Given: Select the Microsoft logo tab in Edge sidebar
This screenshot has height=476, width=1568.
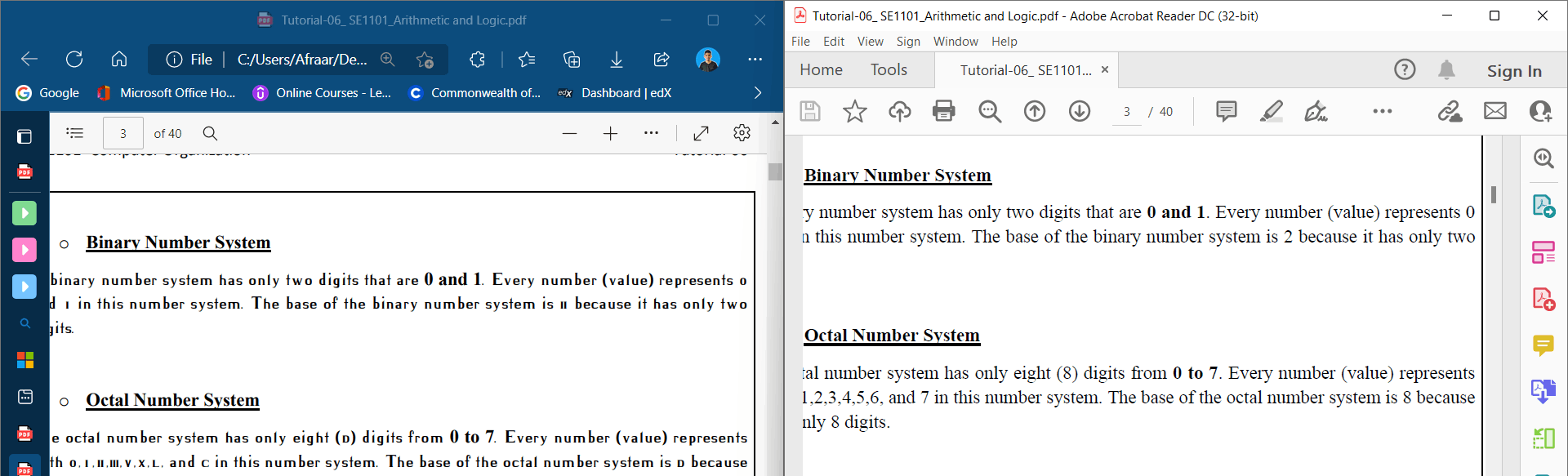Looking at the screenshot, I should coord(25,360).
